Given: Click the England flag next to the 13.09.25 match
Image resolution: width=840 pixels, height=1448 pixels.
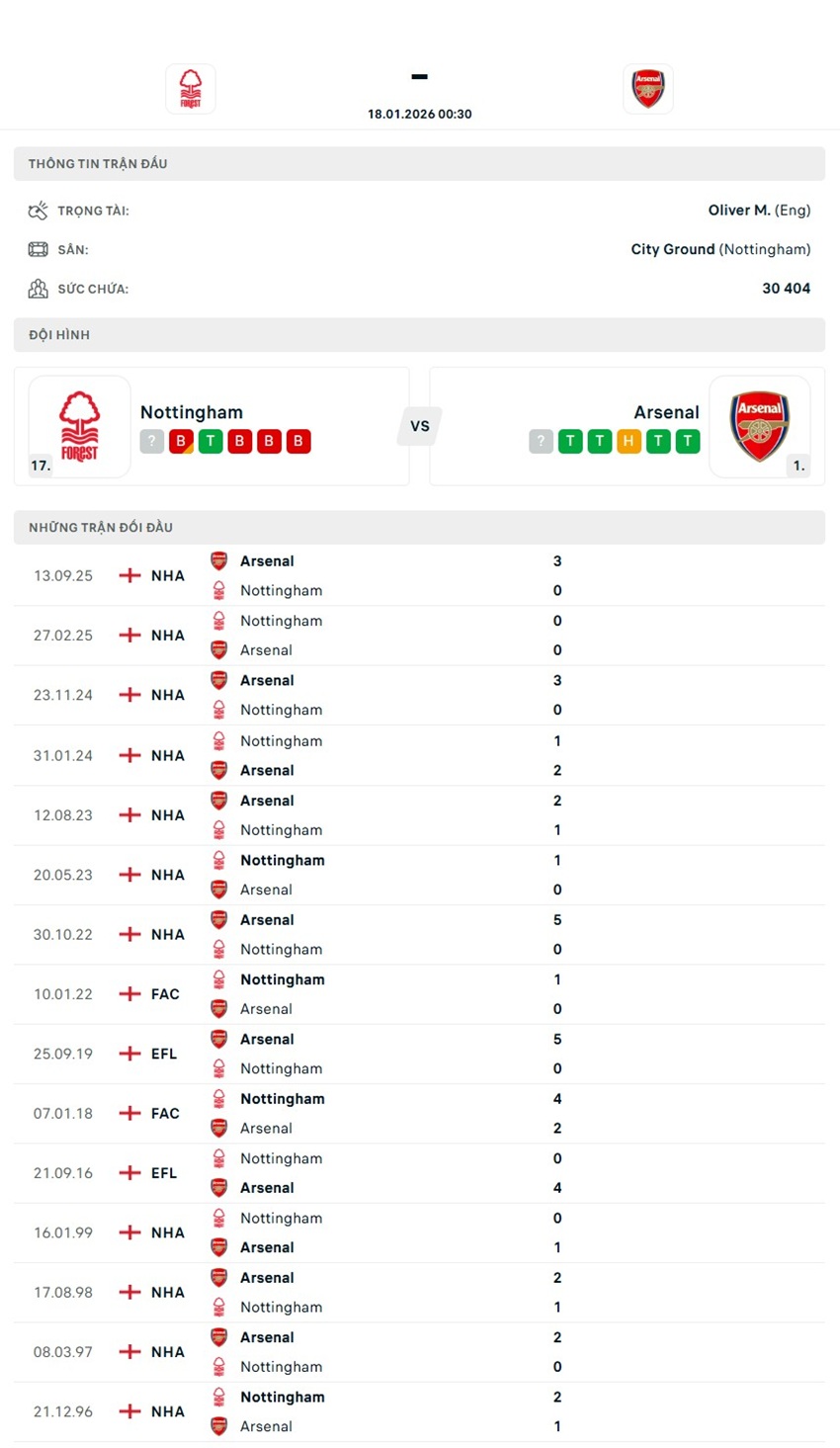Looking at the screenshot, I should tap(129, 575).
